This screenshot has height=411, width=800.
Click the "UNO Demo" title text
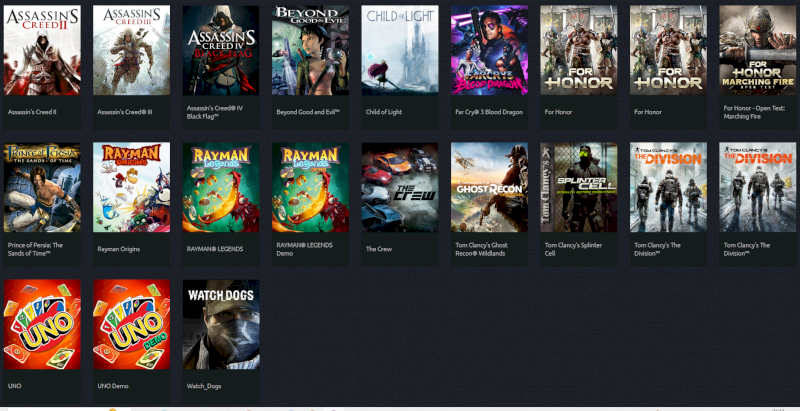point(113,387)
